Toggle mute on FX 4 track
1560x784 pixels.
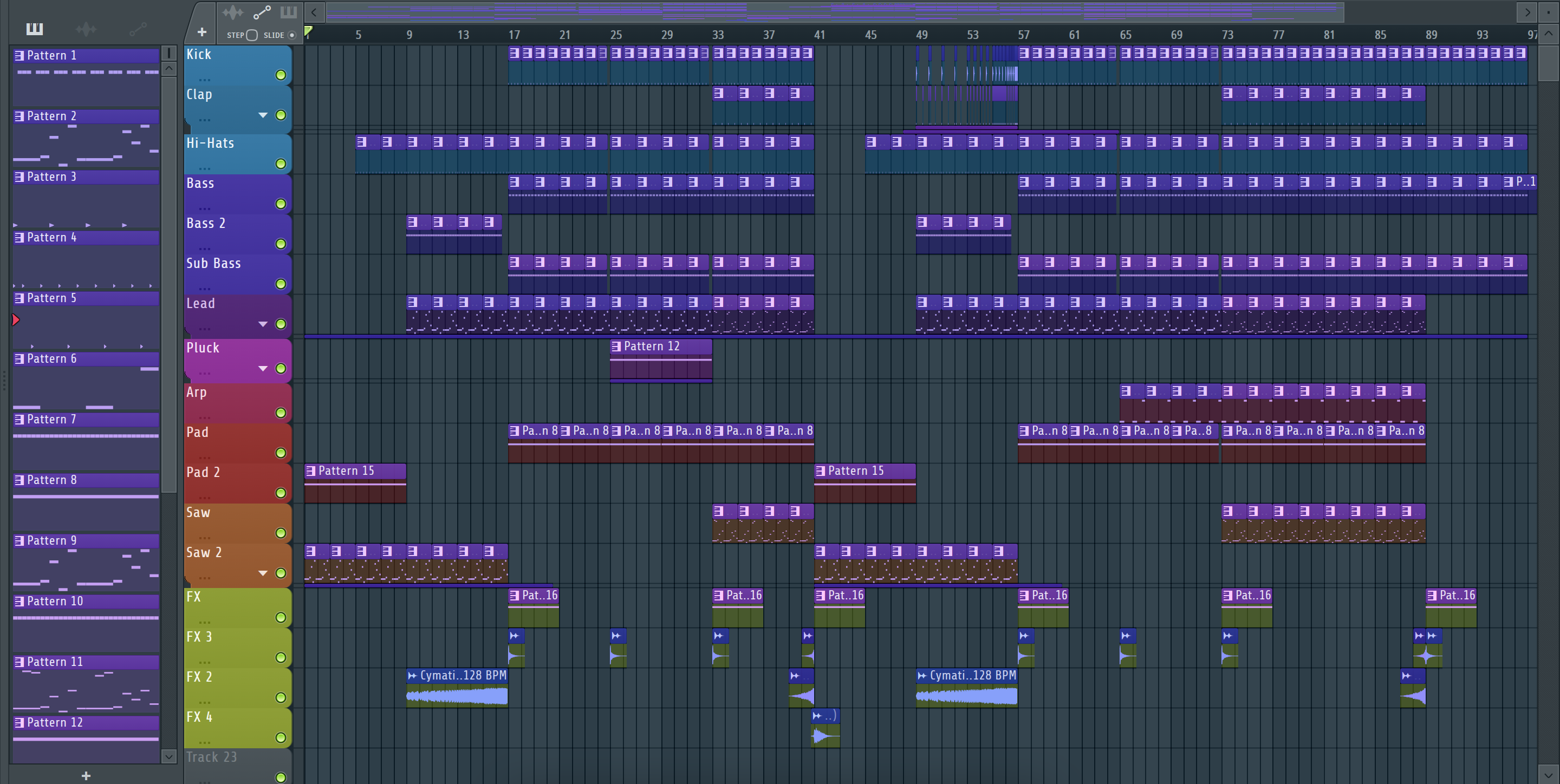pyautogui.click(x=281, y=737)
